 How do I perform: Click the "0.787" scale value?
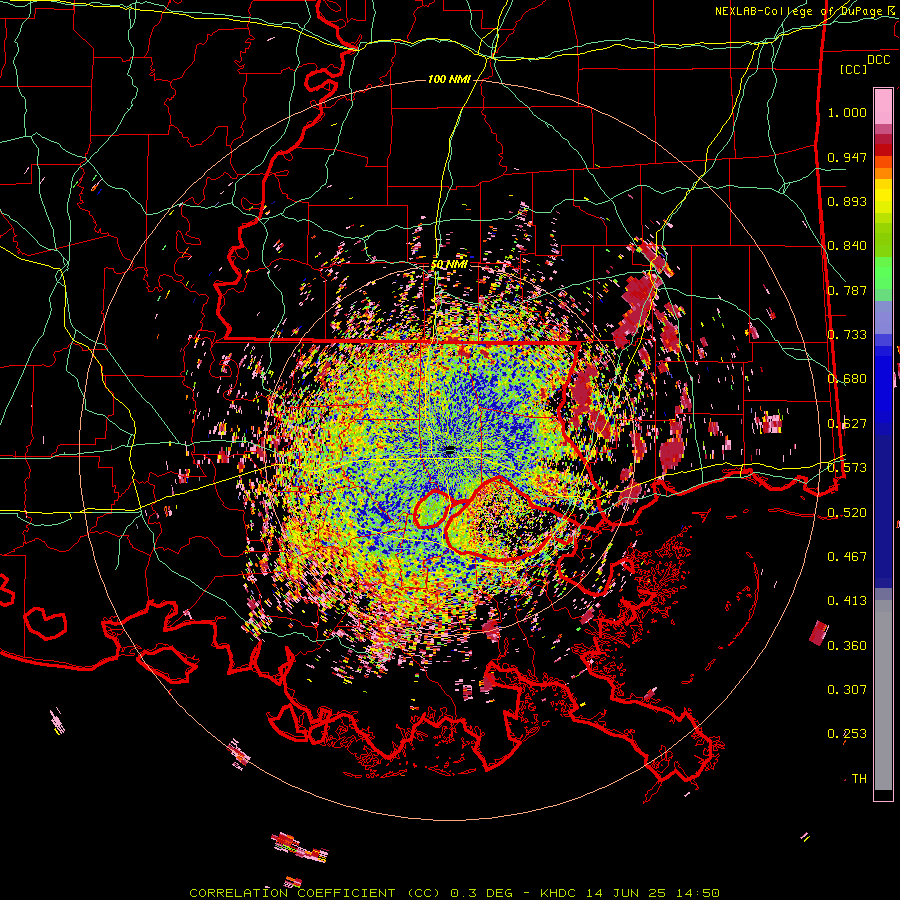tap(847, 290)
